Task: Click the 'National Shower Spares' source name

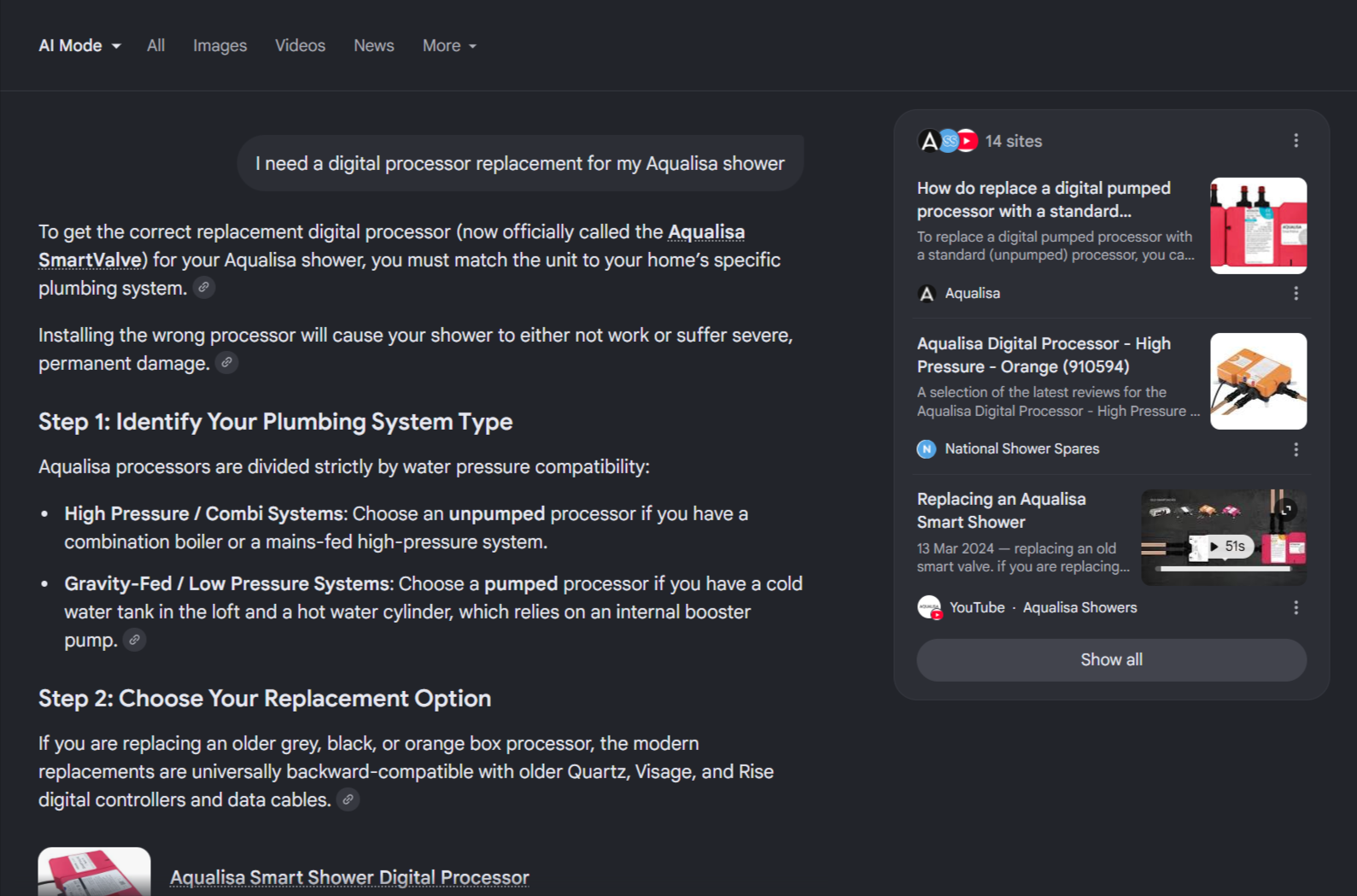Action: pyautogui.click(x=1022, y=448)
